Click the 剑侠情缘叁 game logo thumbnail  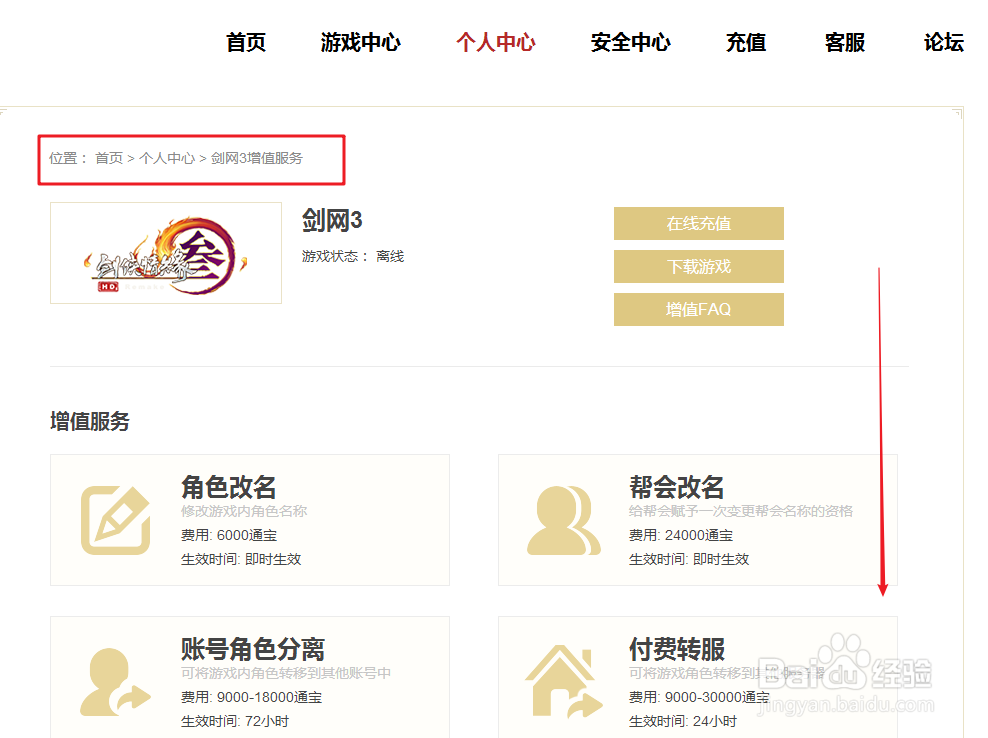coord(166,253)
